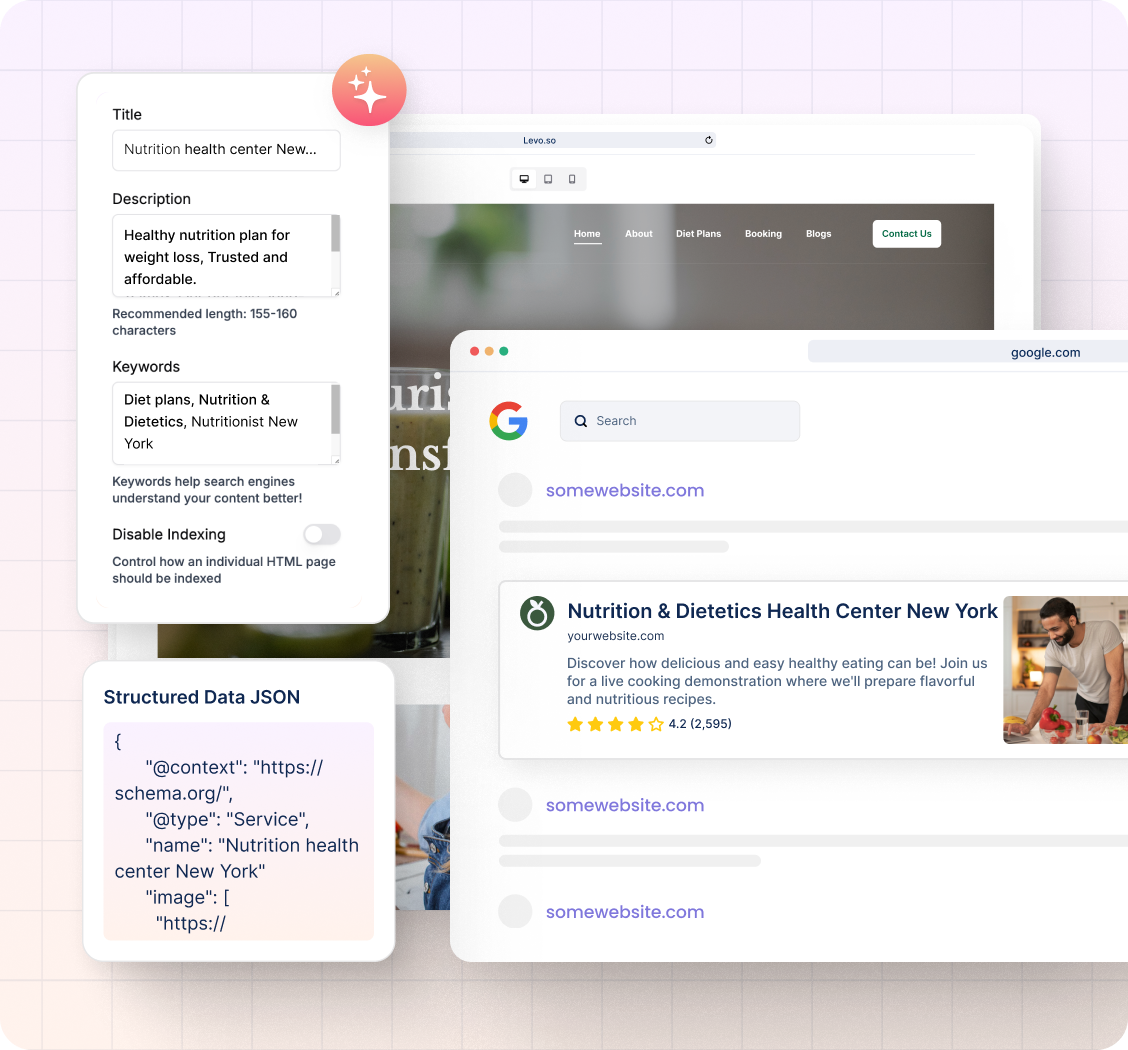The image size is (1128, 1050).
Task: Click the Google logo
Action: tap(509, 421)
